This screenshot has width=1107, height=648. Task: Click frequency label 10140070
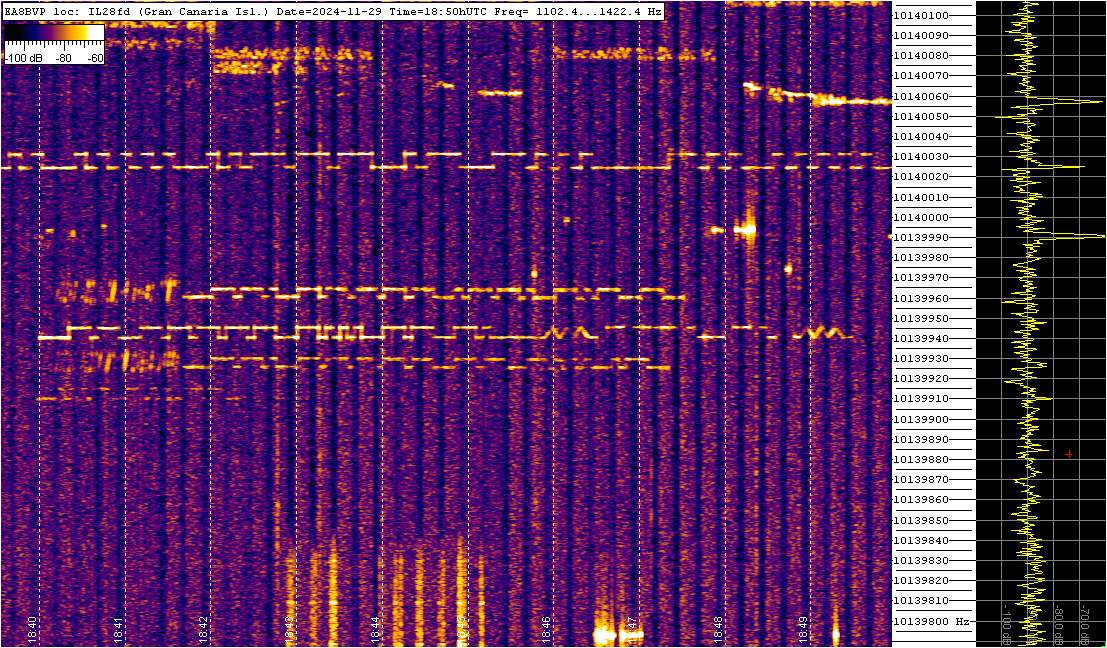(x=921, y=76)
